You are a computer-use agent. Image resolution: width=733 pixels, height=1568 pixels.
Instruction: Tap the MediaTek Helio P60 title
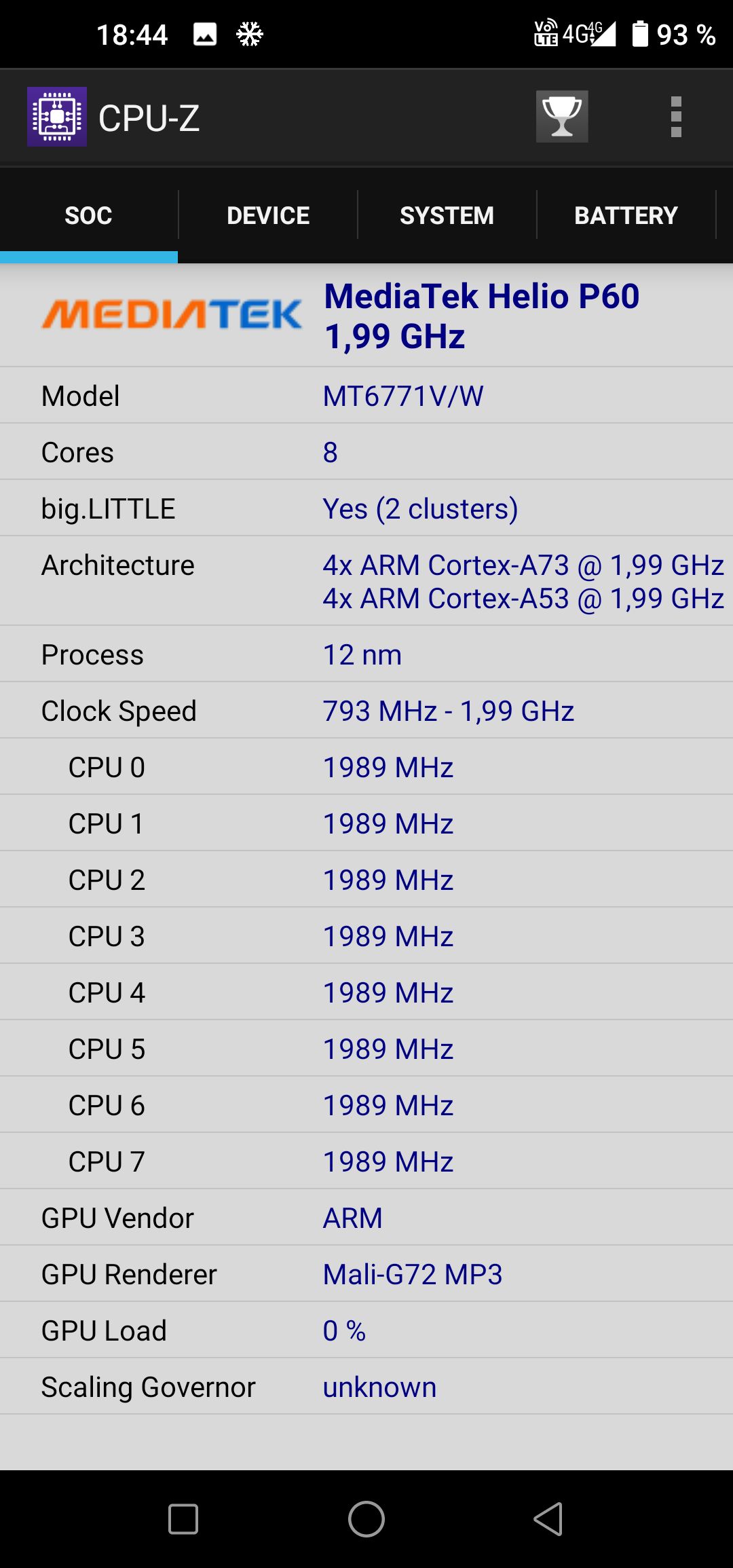482,296
